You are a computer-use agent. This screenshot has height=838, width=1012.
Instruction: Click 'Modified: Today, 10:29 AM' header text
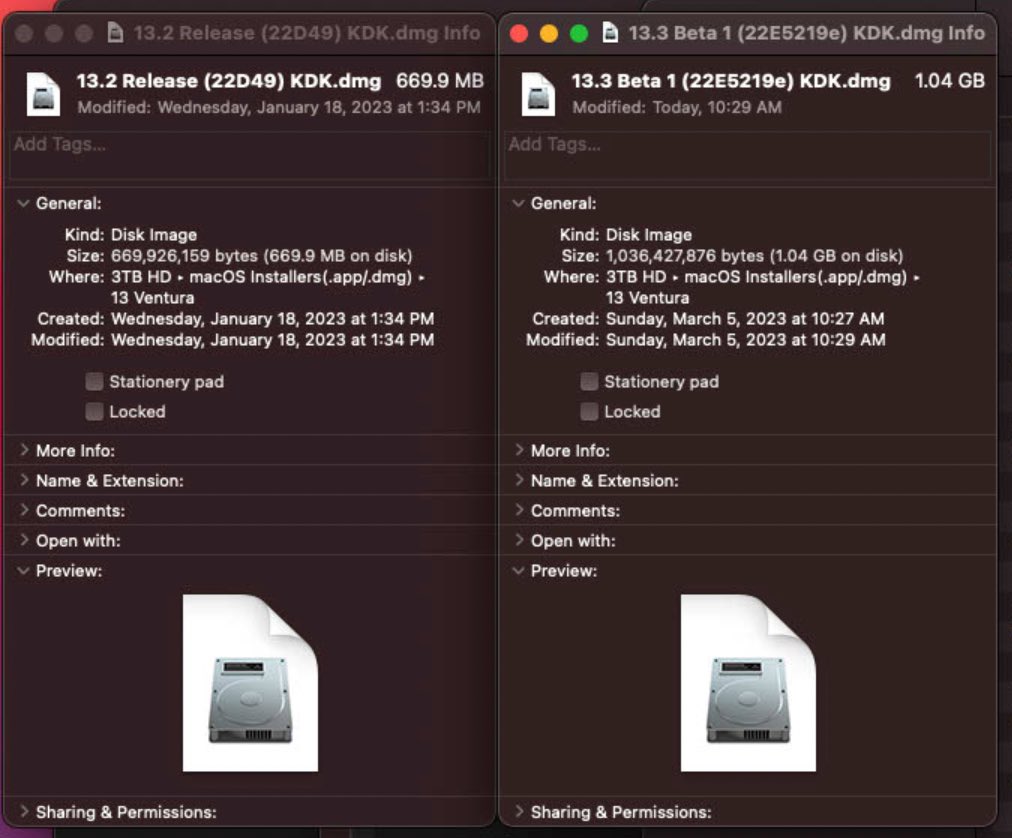676,107
